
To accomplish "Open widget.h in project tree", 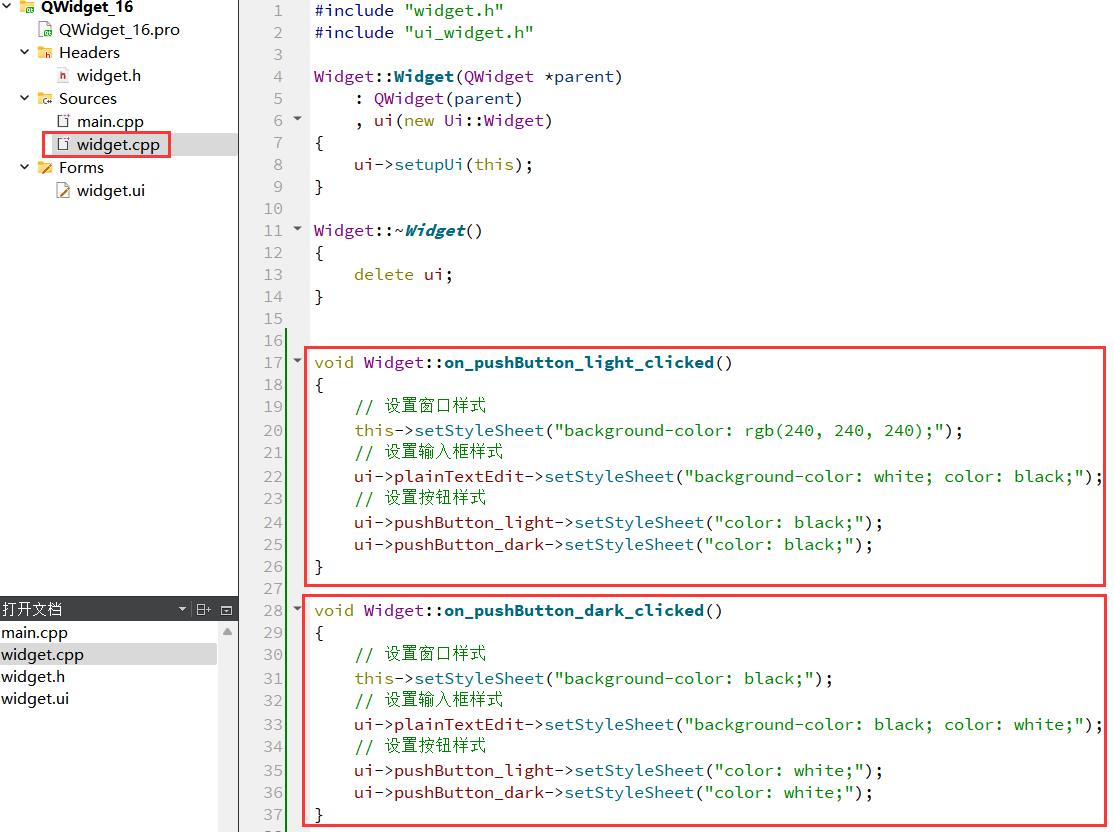I will click(109, 75).
